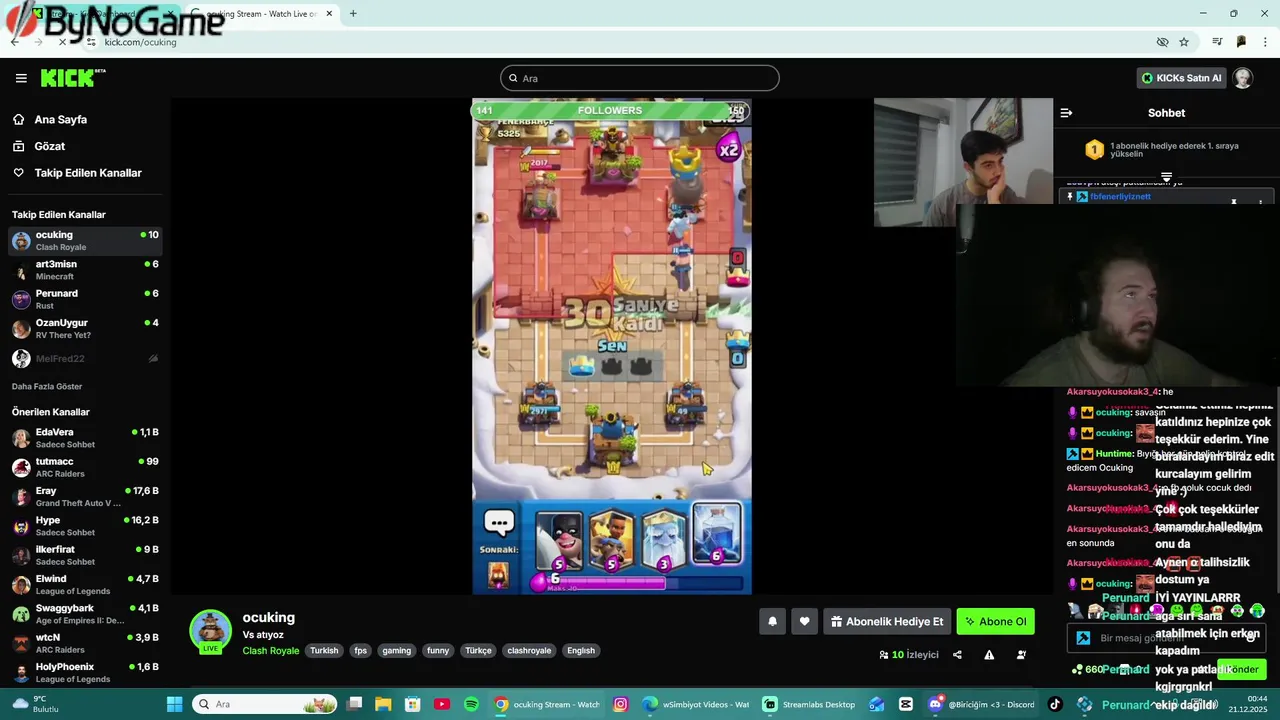
Task: Open the Perunard Rust channel
Action: coord(84,299)
